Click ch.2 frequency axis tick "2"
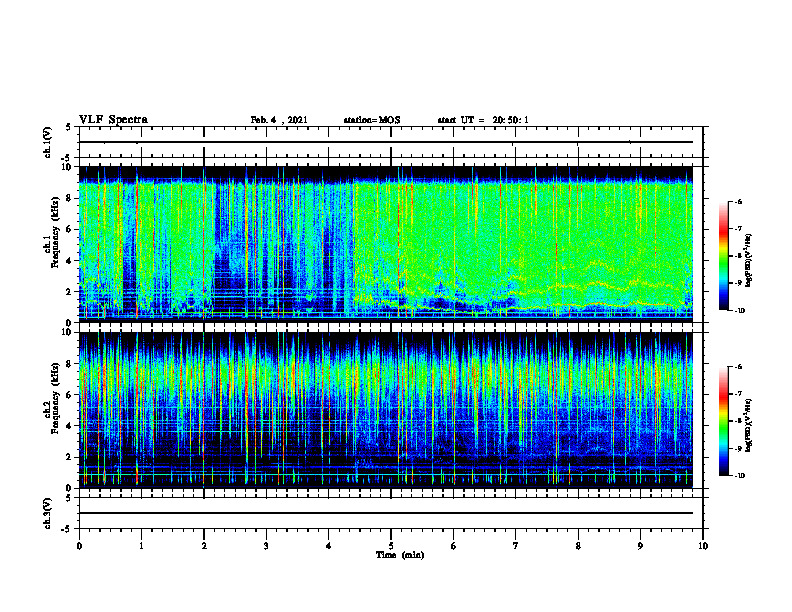792x612 pixels. tap(69, 457)
